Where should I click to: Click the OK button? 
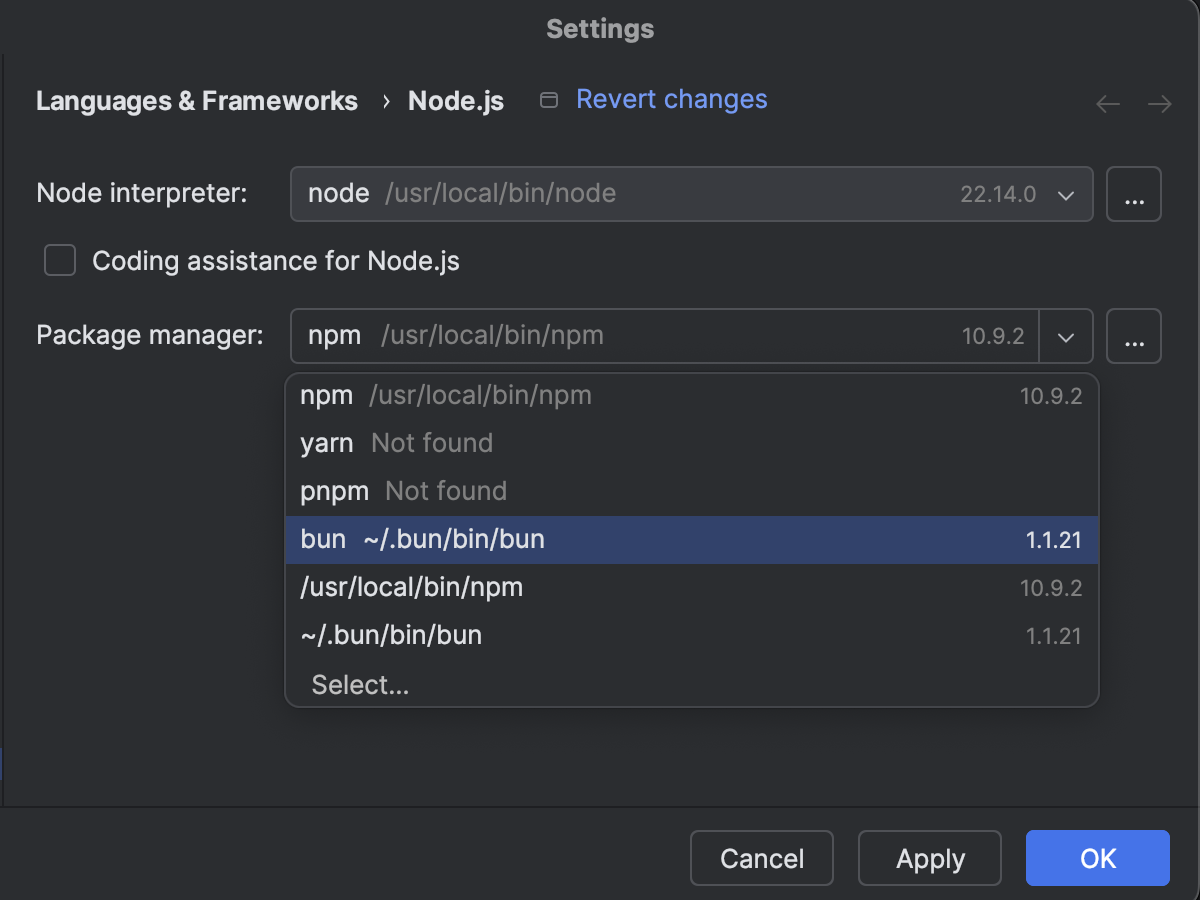tap(1097, 858)
